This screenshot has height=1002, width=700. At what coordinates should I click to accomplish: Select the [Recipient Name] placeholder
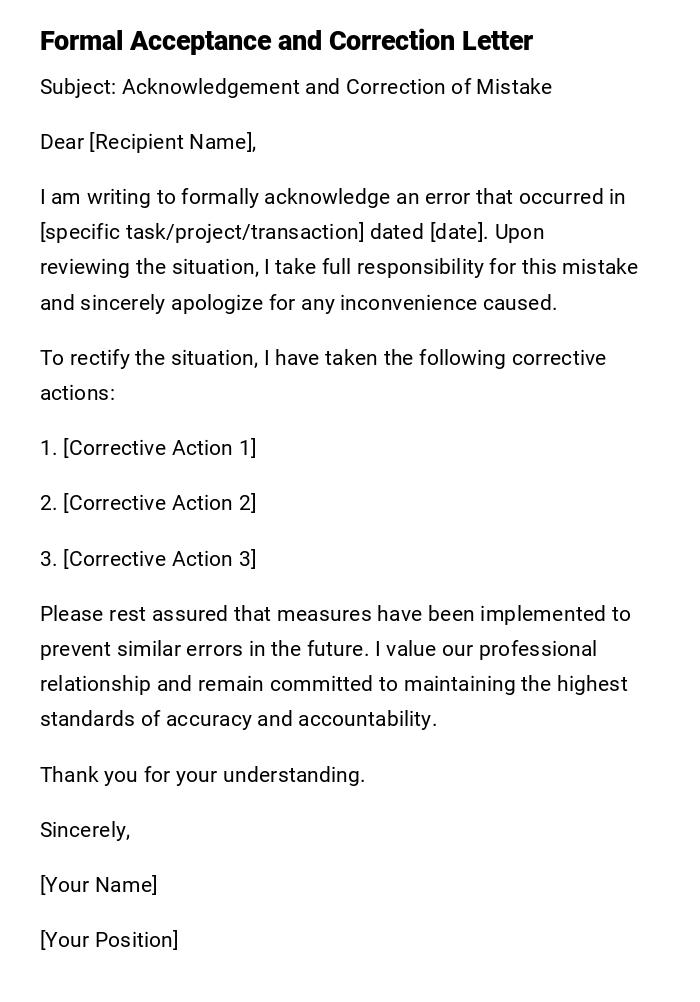pos(171,142)
